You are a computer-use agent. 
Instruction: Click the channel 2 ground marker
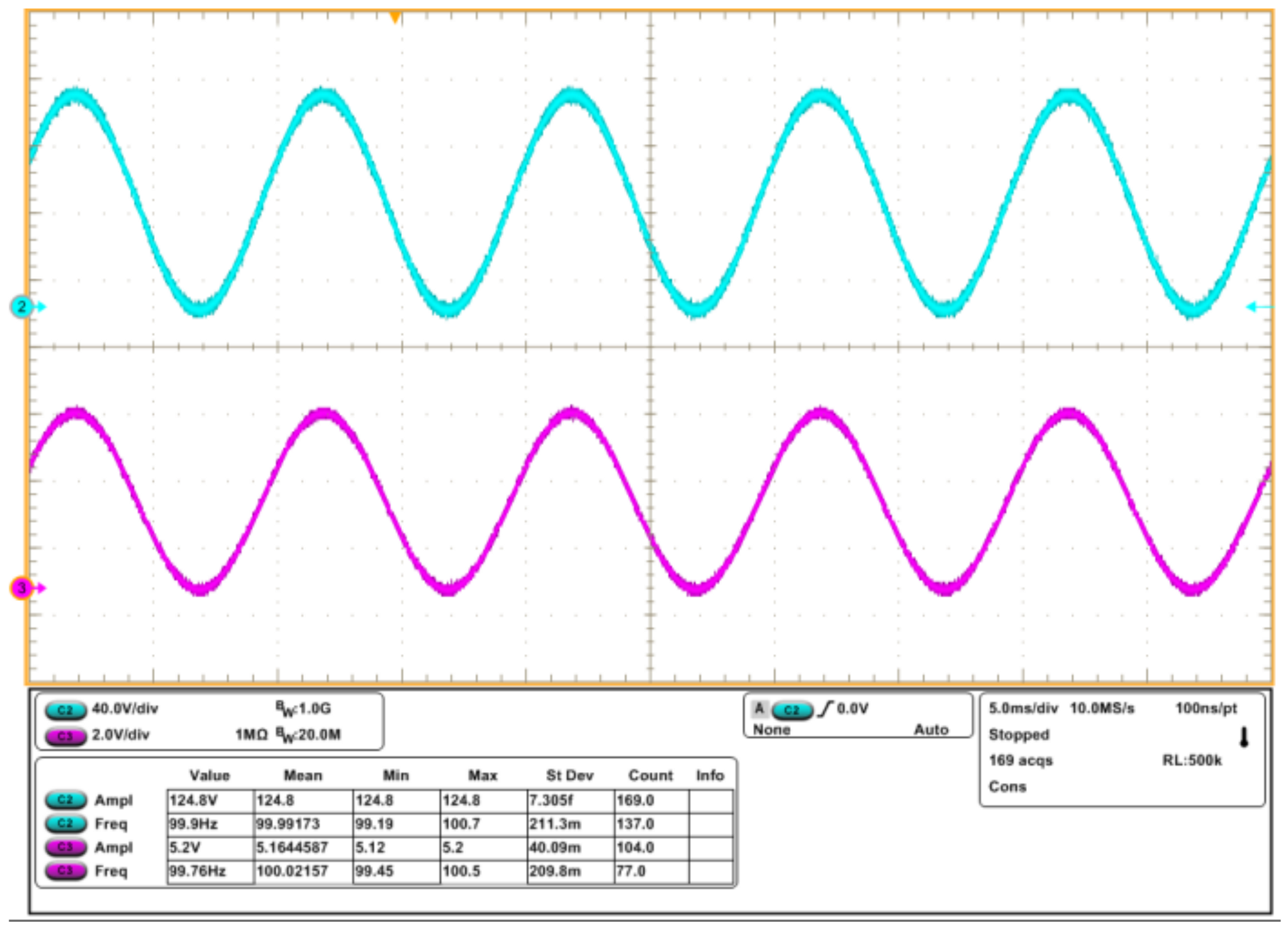coord(21,307)
